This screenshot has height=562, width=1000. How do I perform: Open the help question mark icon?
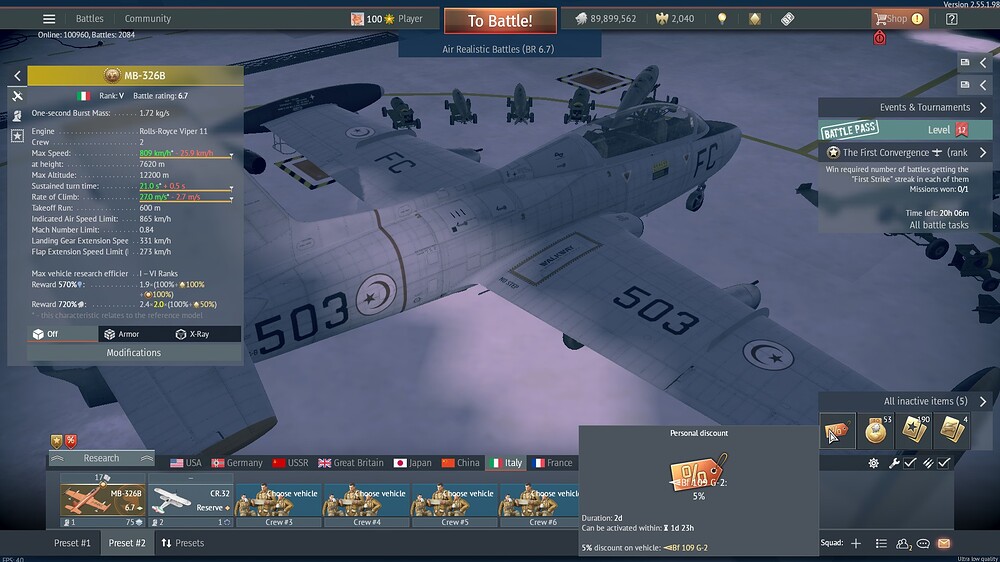click(952, 18)
